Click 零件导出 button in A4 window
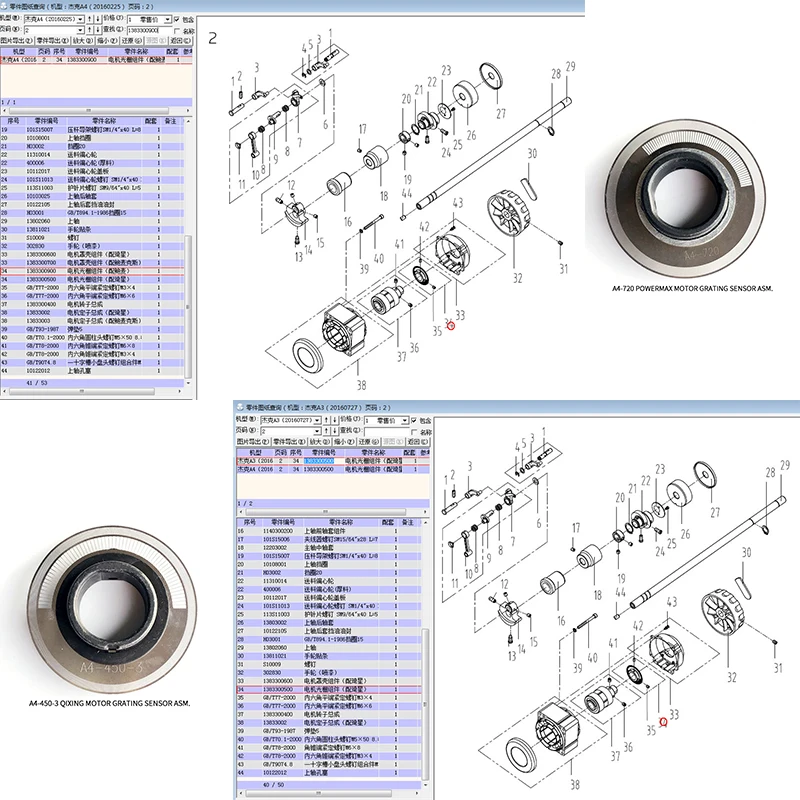The height and width of the screenshot is (800, 800). (x=53, y=40)
